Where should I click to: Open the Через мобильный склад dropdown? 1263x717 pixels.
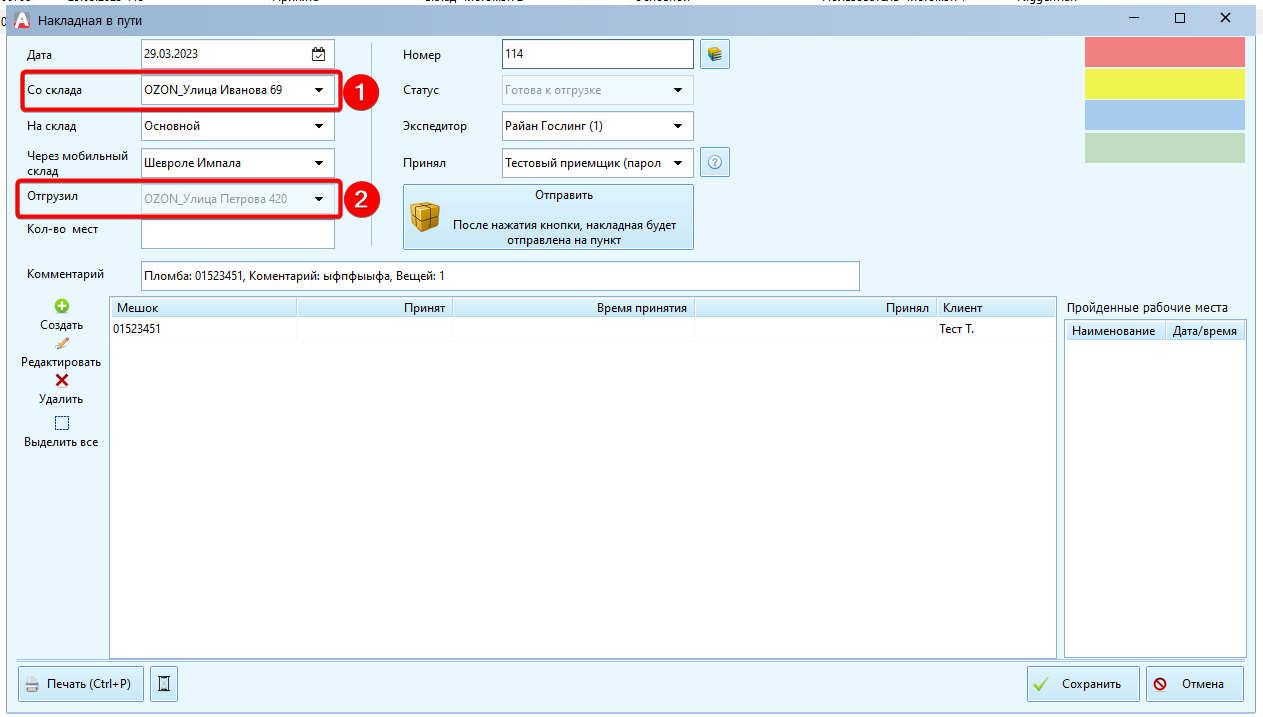[319, 163]
